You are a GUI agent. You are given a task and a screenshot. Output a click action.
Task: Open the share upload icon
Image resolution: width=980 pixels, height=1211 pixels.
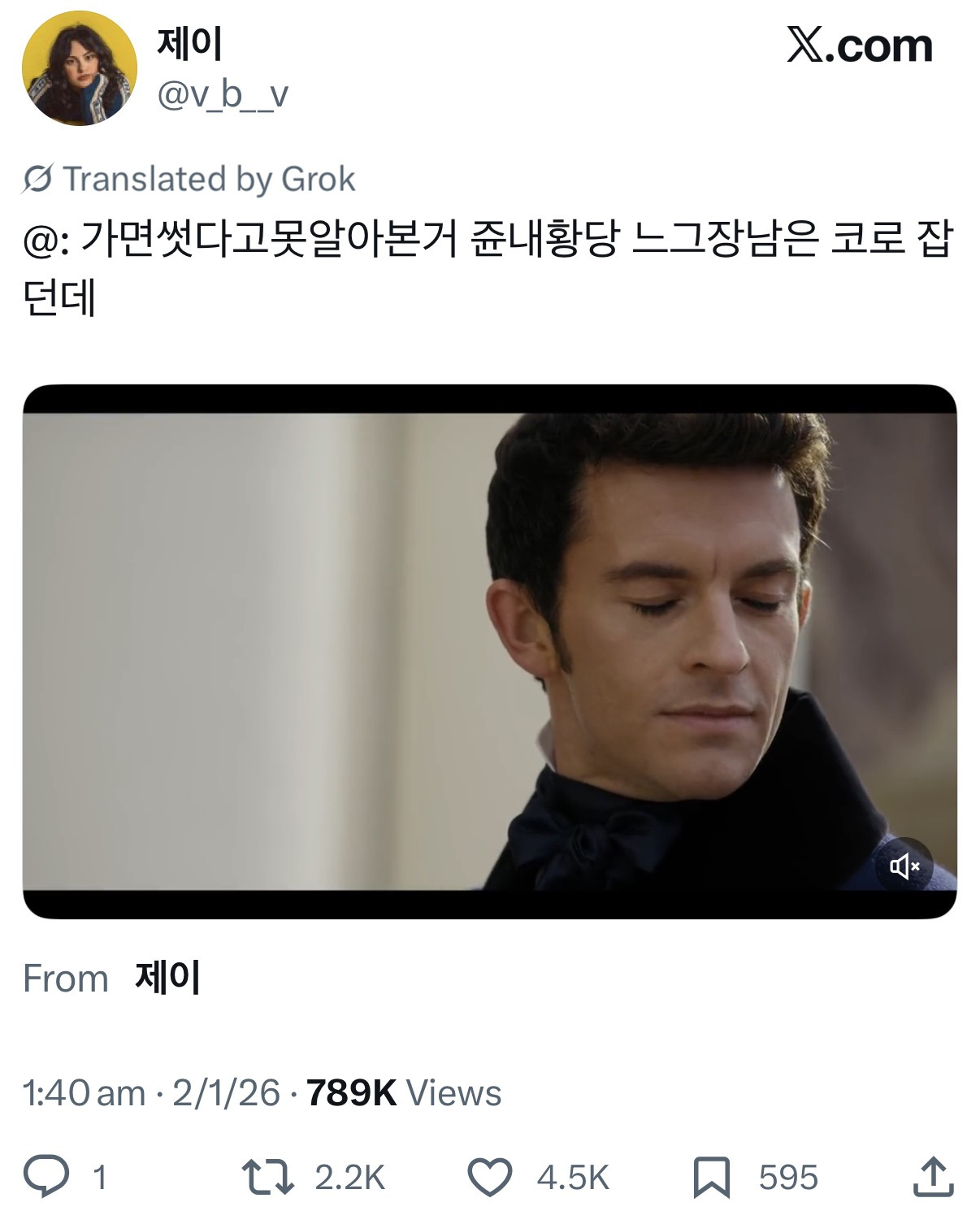point(933,1176)
